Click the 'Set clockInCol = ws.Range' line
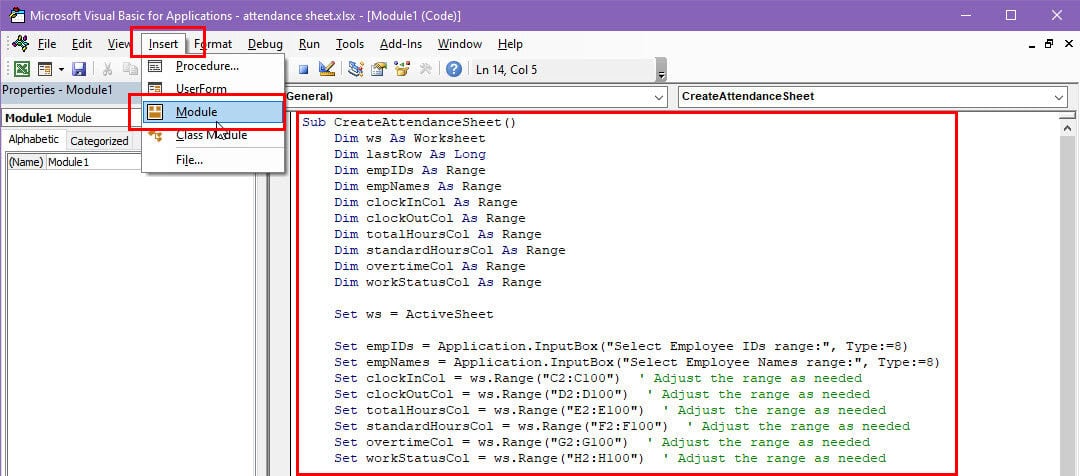 (598, 378)
